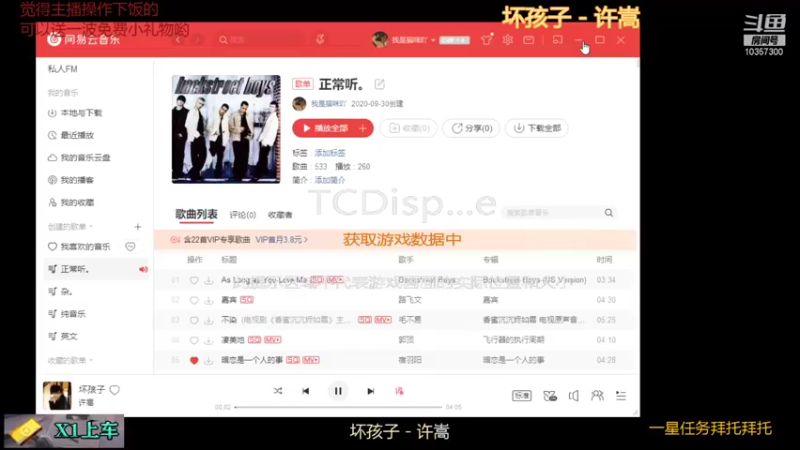Open 我的播客 in the sidebar

click(x=71, y=180)
